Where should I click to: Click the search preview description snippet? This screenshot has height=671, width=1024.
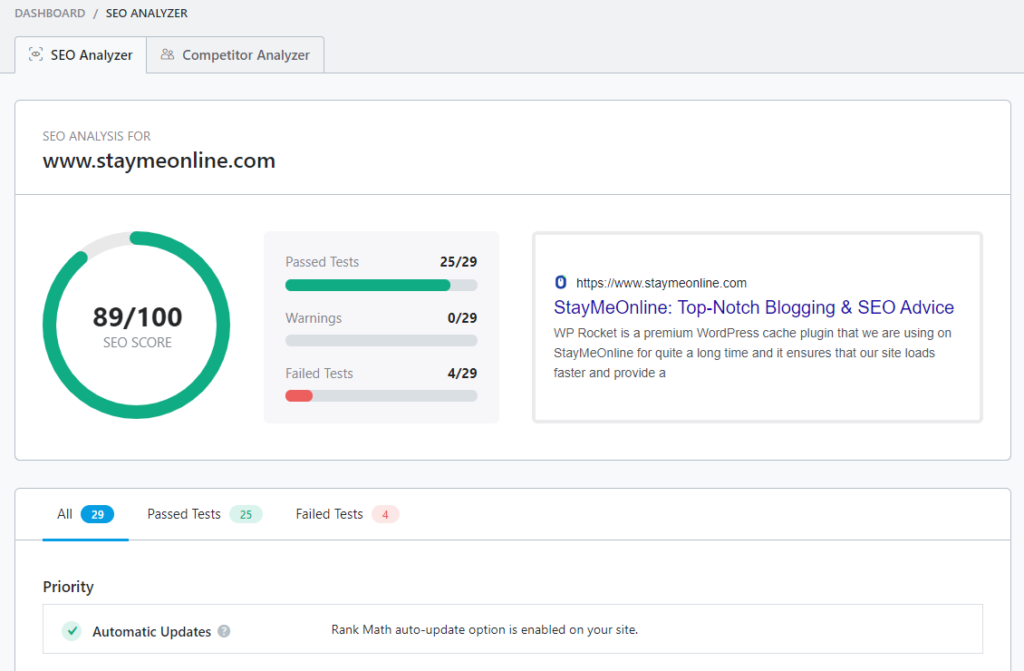click(752, 353)
